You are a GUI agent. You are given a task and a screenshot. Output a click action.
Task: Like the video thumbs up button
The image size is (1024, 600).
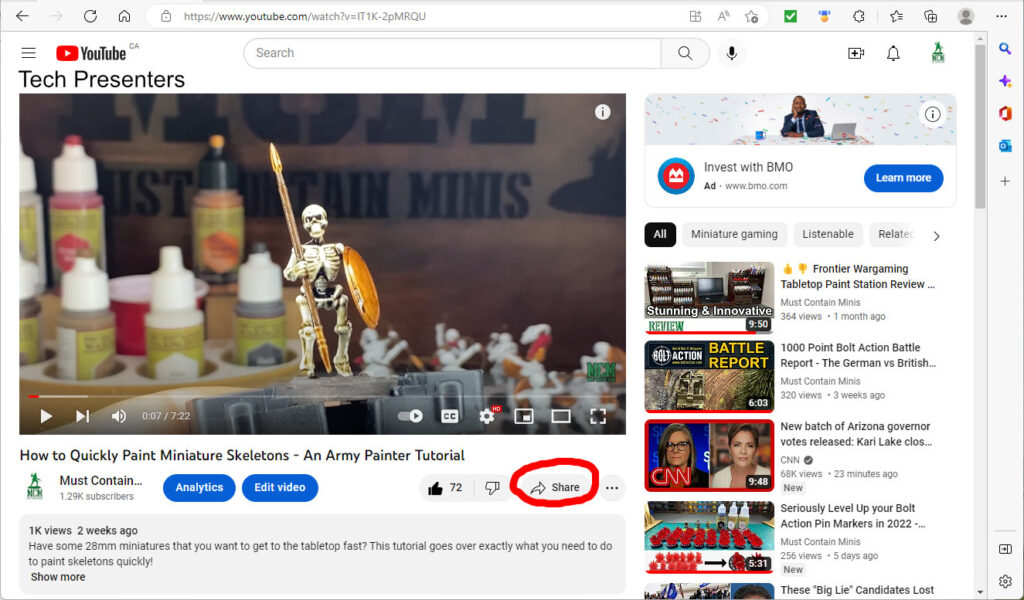point(445,488)
